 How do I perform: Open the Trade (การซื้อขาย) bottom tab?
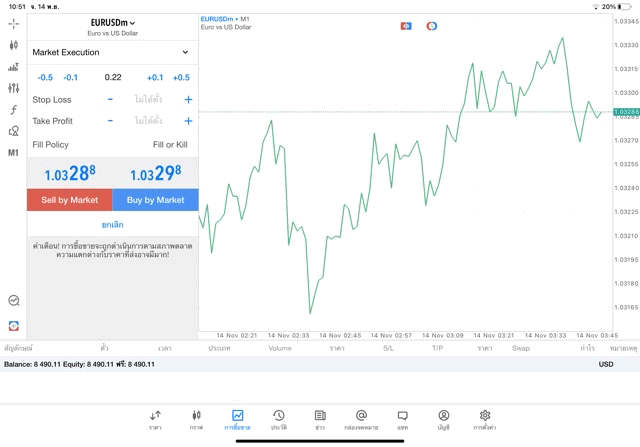237,420
